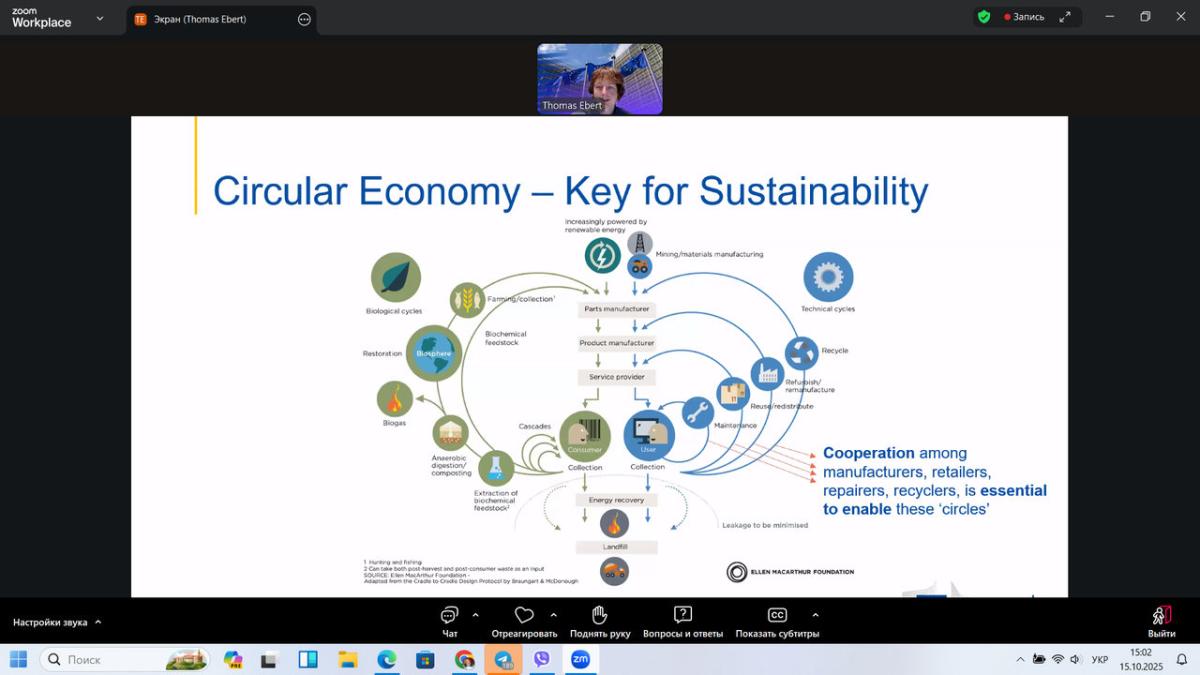Expand the reactions options arrow

[553, 615]
